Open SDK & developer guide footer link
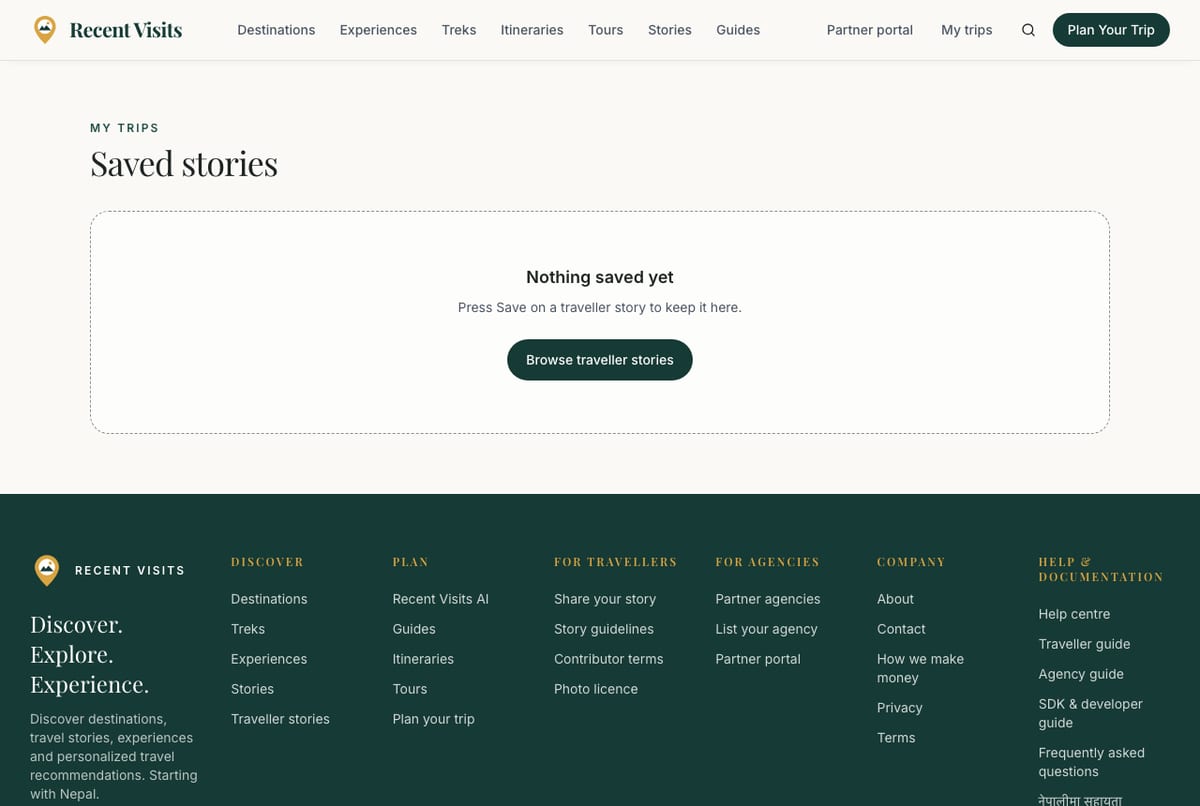 point(1091,713)
